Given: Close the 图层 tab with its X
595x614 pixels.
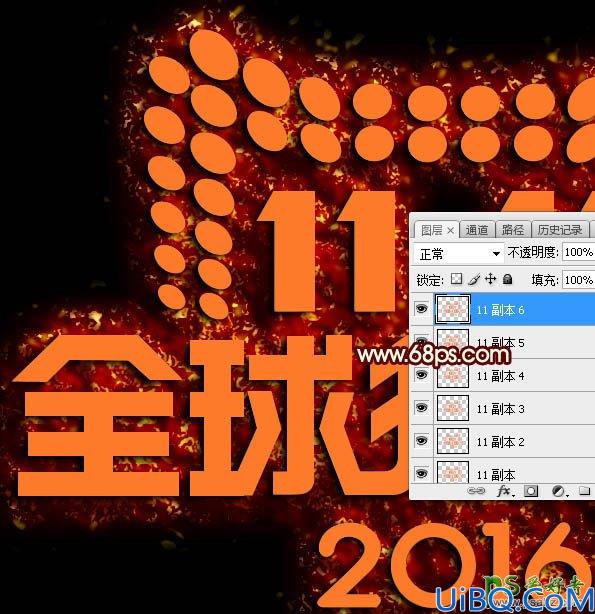Looking at the screenshot, I should pyautogui.click(x=450, y=231).
